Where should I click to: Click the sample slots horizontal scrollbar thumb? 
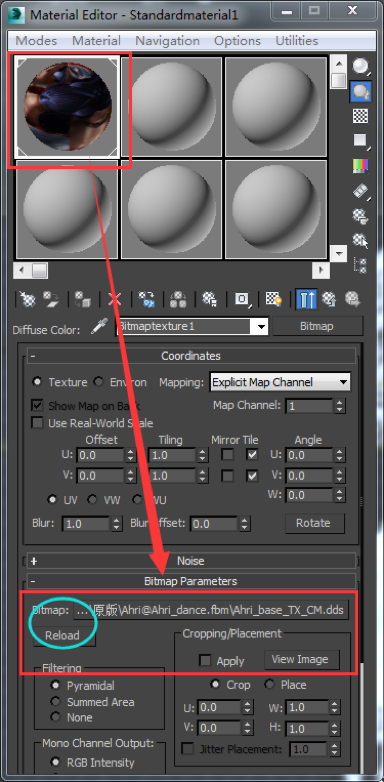(40, 271)
